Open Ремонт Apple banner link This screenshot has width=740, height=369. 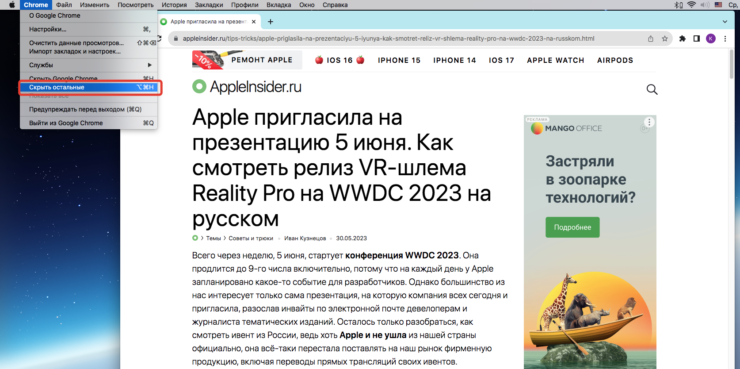(x=247, y=60)
